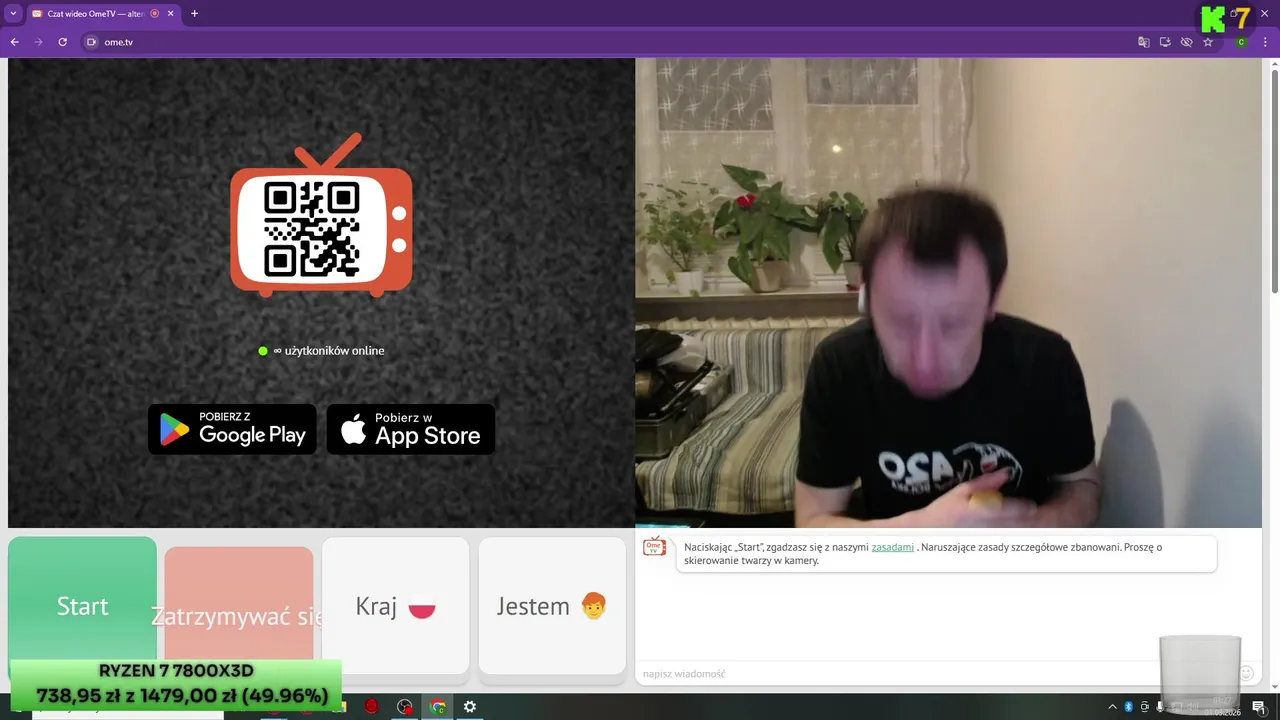
Task: Go back in browser history
Action: (x=14, y=42)
